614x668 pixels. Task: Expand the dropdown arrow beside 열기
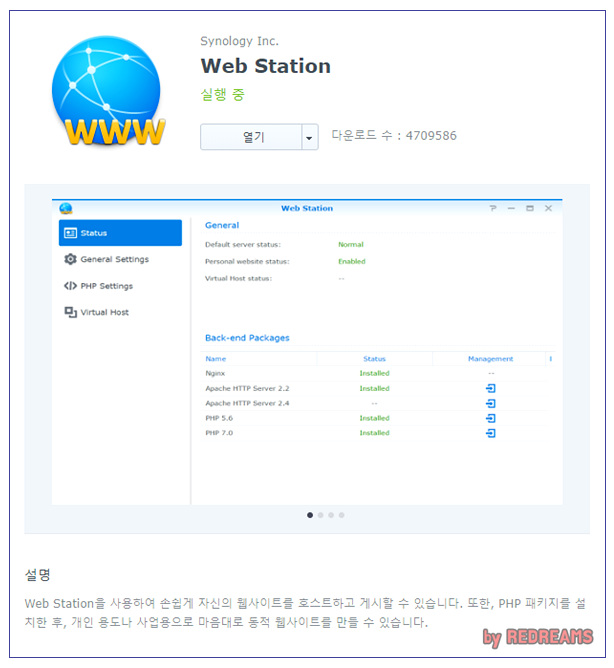pos(310,137)
